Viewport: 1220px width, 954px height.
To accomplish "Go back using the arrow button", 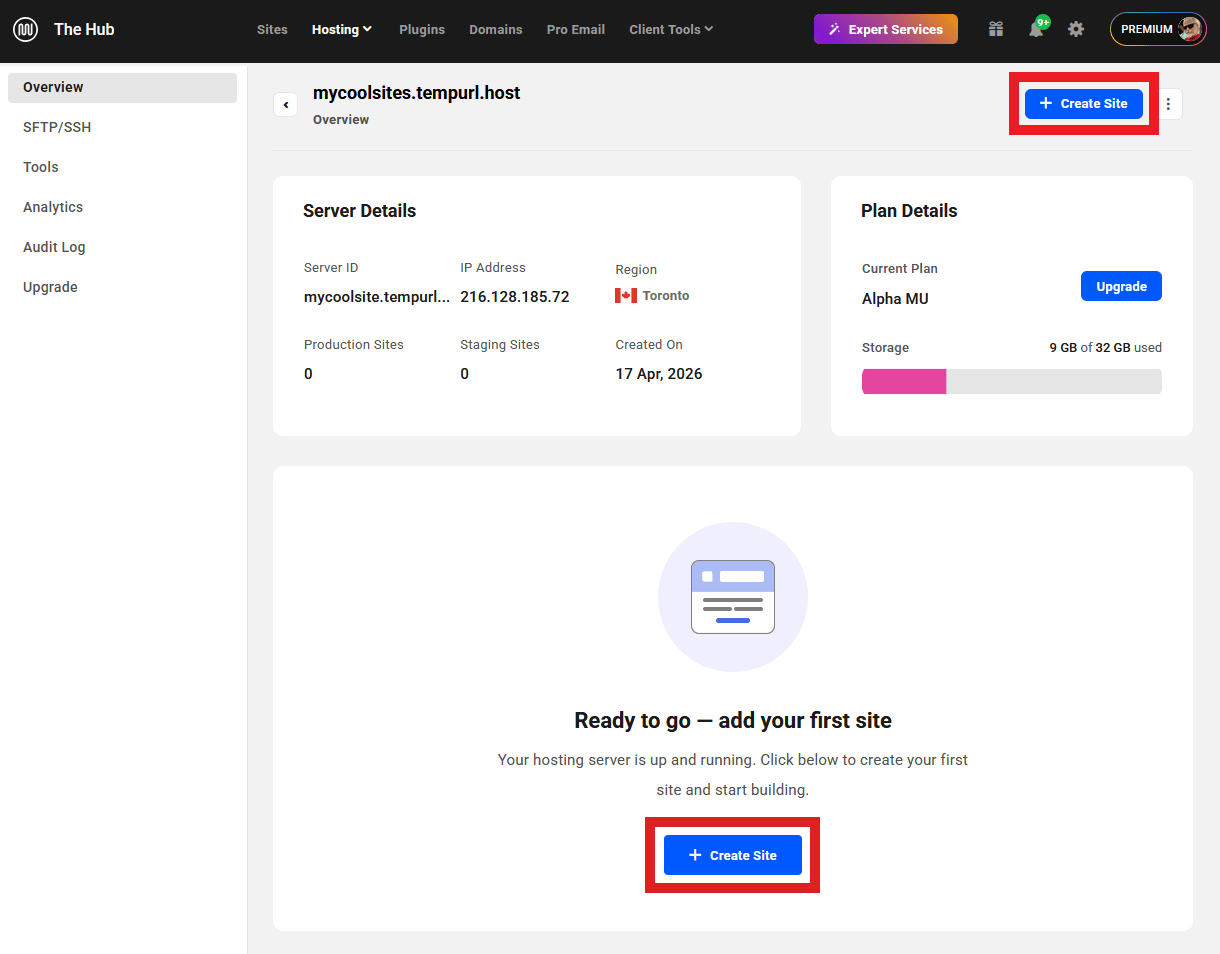I will coord(285,104).
